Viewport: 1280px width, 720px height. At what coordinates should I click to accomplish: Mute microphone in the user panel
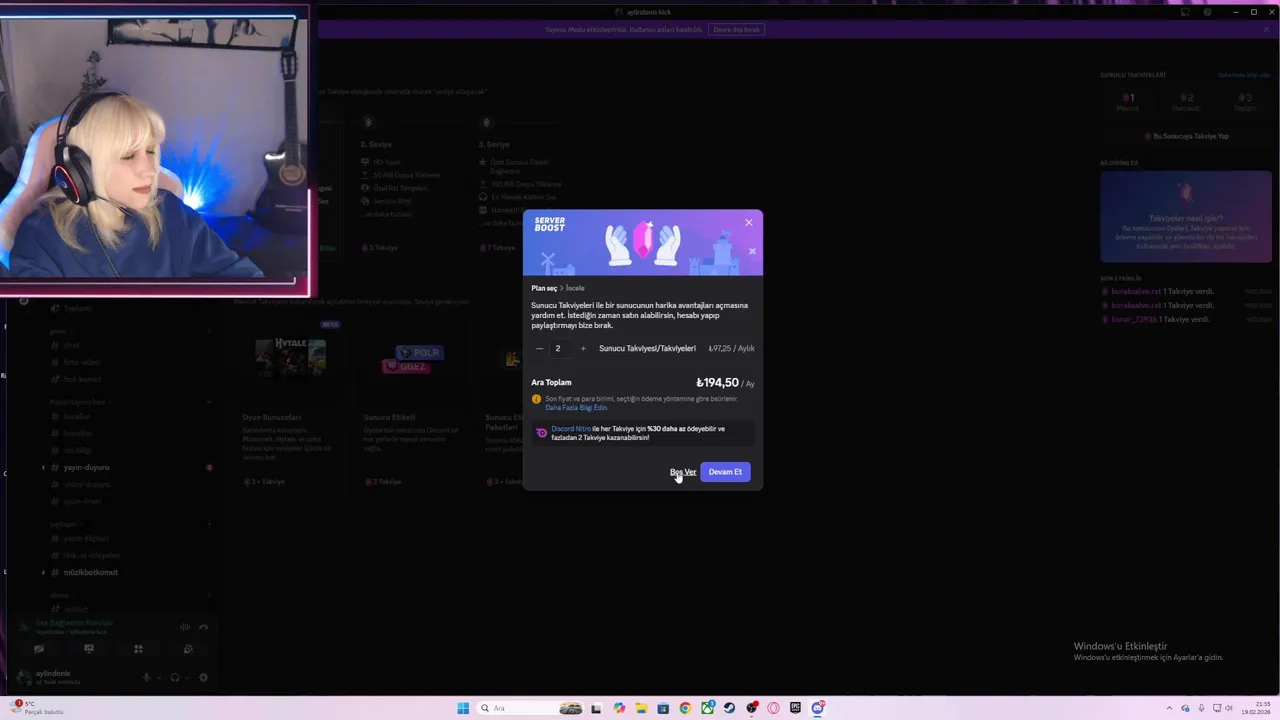coord(146,678)
